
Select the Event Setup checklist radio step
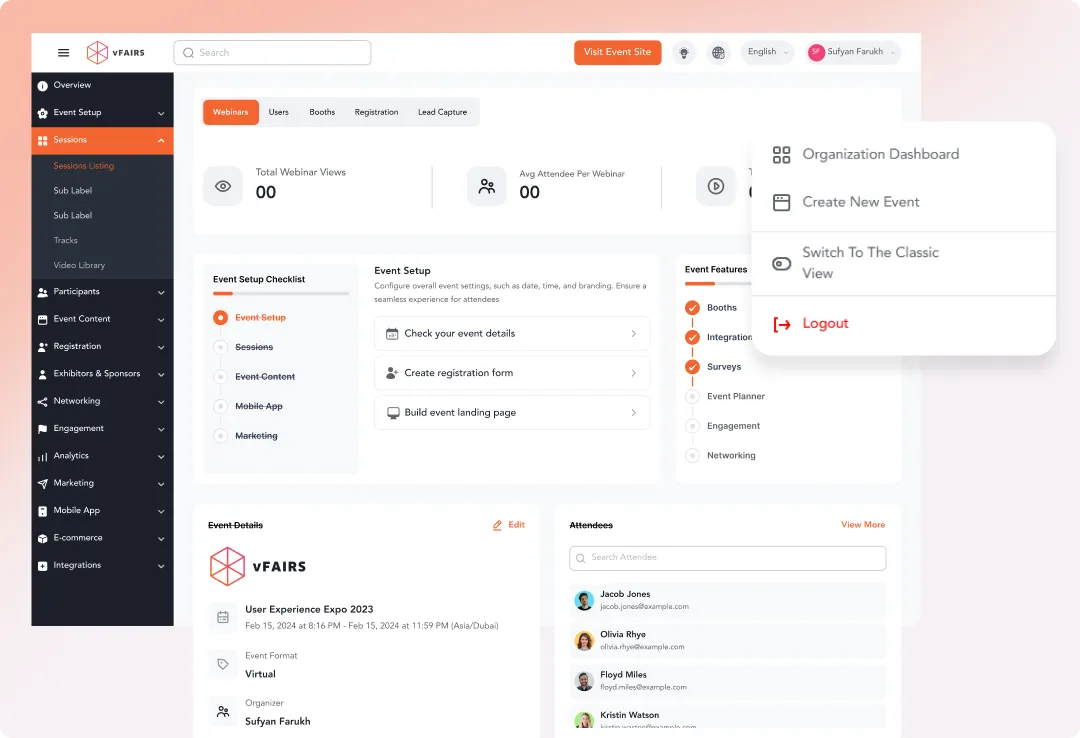point(220,318)
